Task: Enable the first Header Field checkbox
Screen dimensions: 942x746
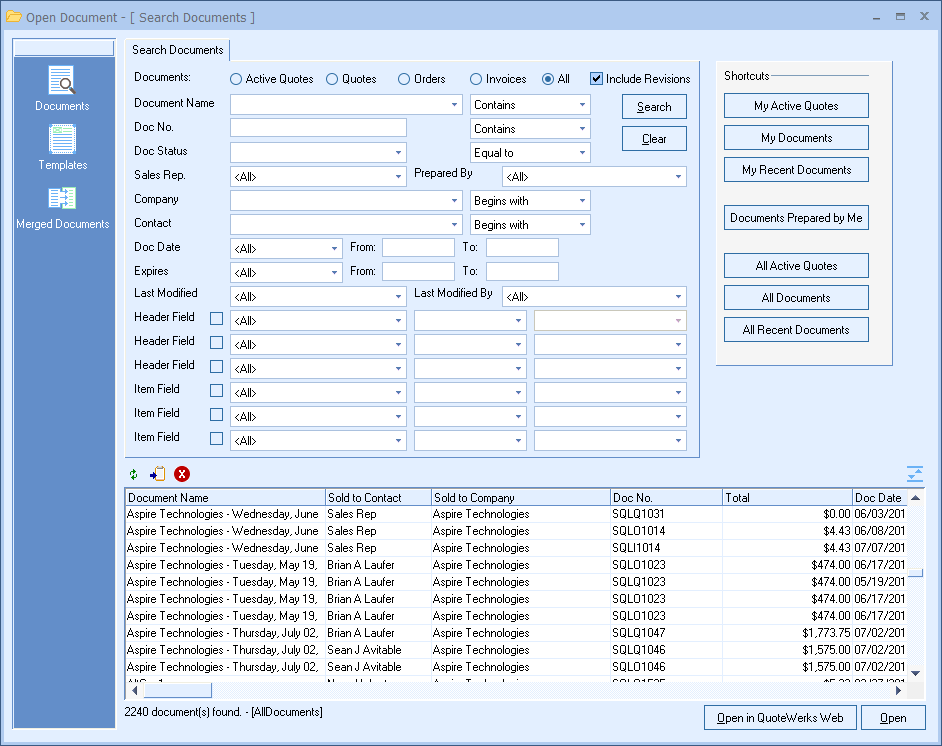Action: [217, 319]
